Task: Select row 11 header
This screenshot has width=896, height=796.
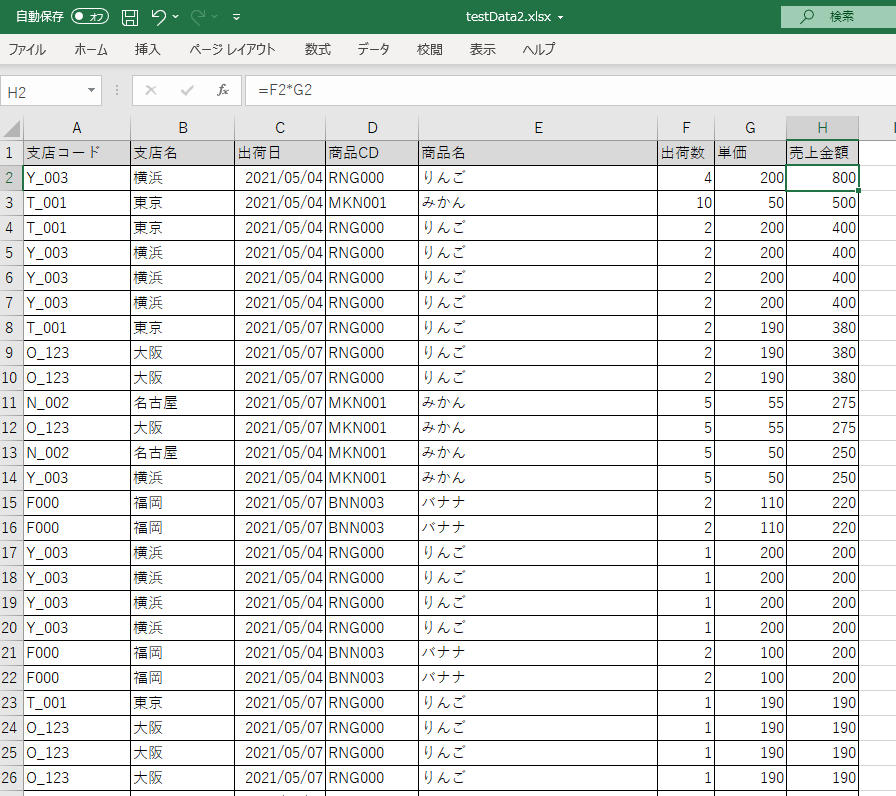Action: (12, 403)
